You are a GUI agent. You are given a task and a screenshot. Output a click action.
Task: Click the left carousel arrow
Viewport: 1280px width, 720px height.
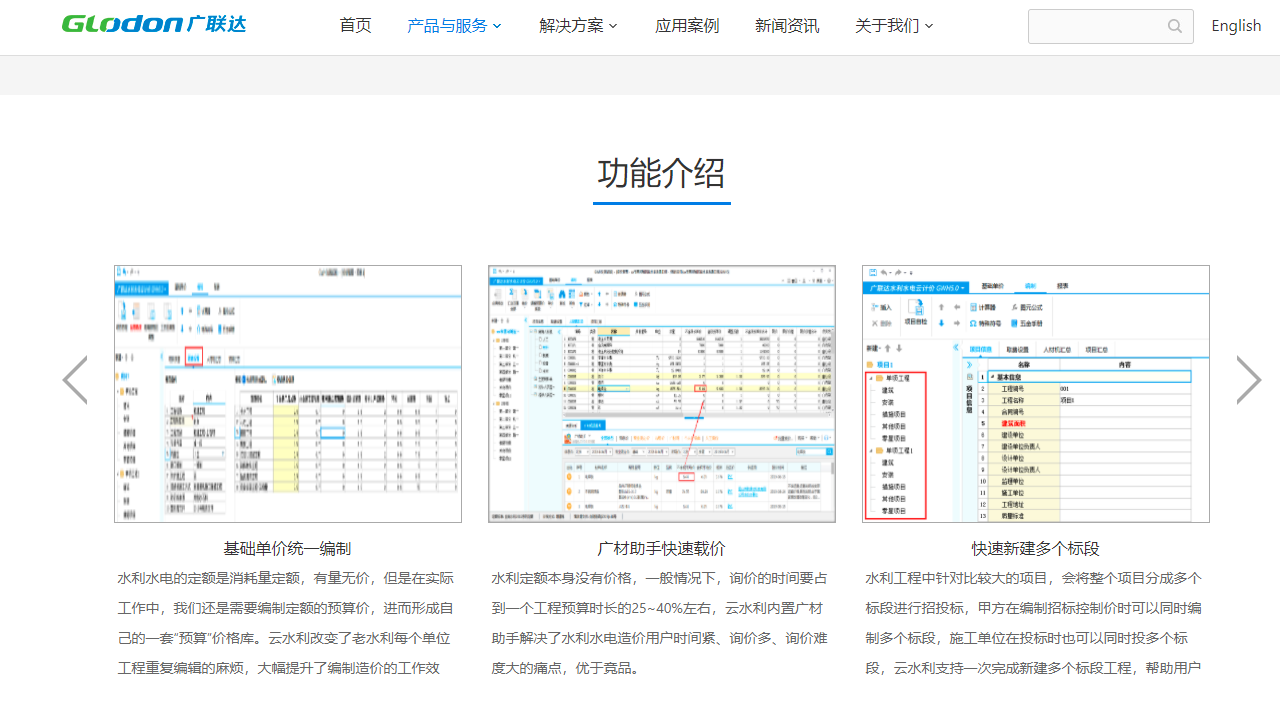pyautogui.click(x=75, y=380)
